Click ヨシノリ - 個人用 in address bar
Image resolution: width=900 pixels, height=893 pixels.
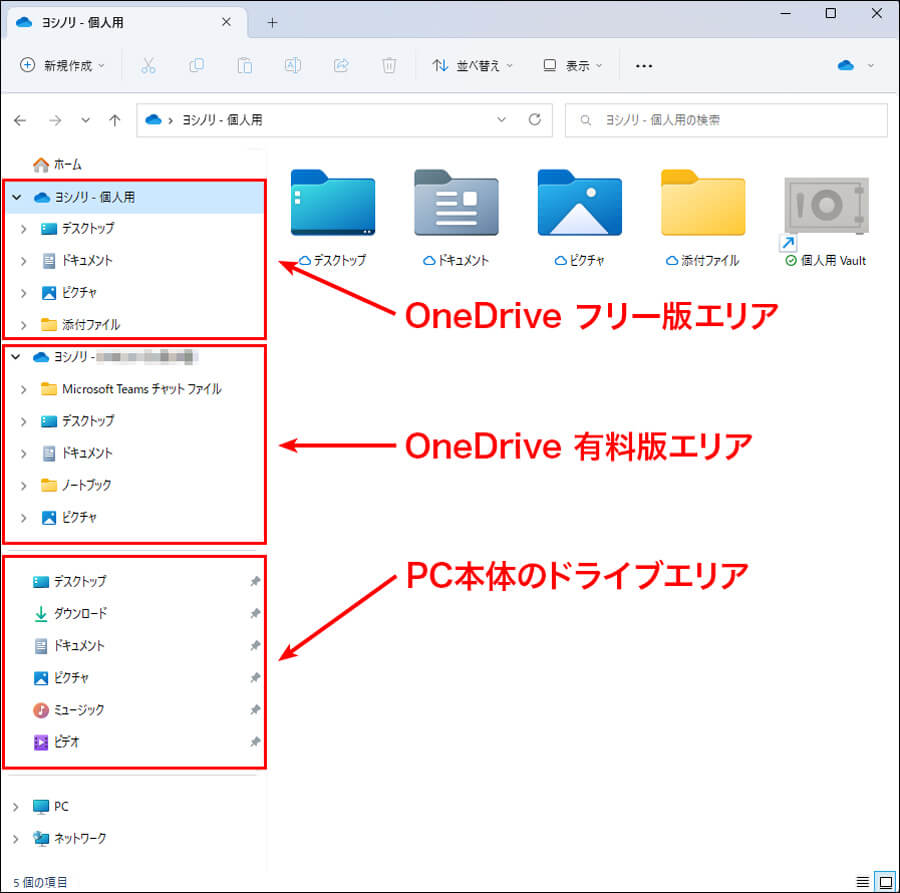(x=222, y=120)
